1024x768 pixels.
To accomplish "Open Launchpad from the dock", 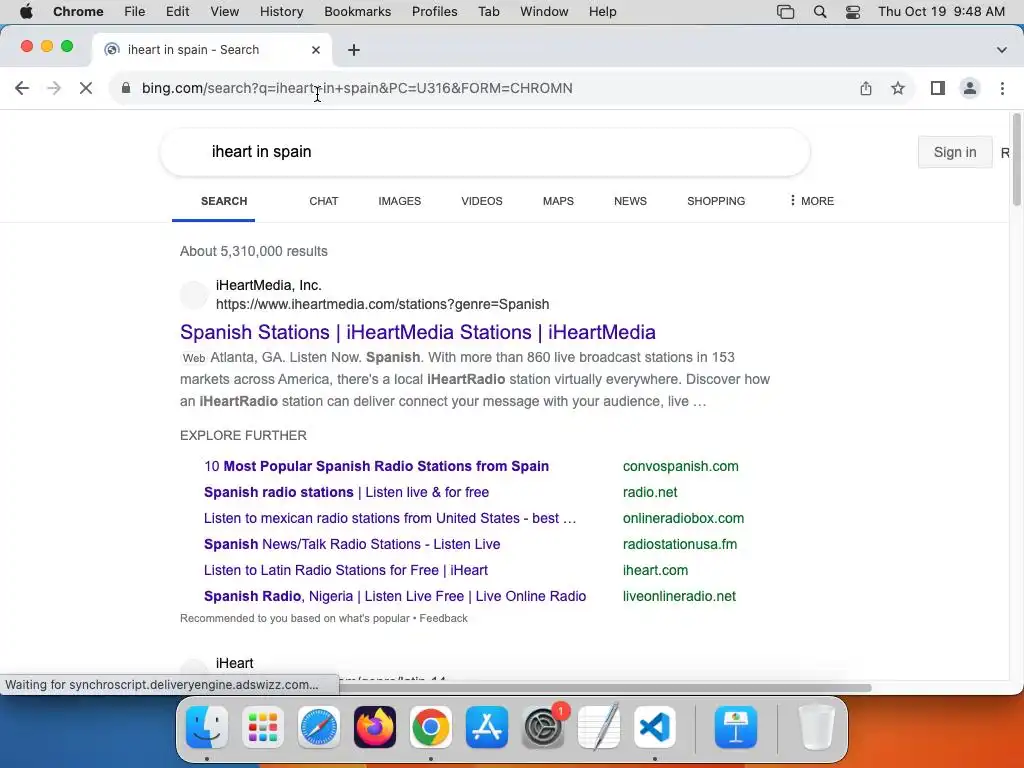I will coord(263,727).
